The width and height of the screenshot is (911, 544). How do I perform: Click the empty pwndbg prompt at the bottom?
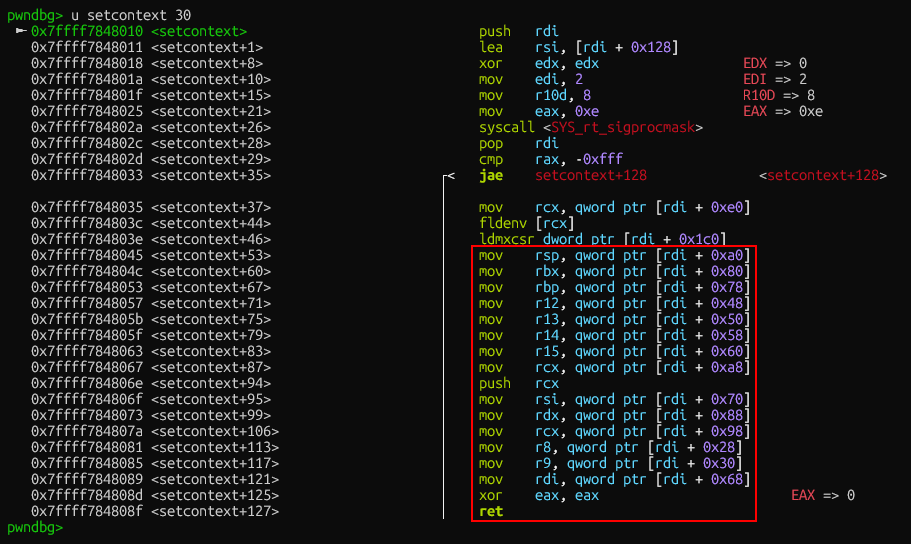[x=34, y=527]
